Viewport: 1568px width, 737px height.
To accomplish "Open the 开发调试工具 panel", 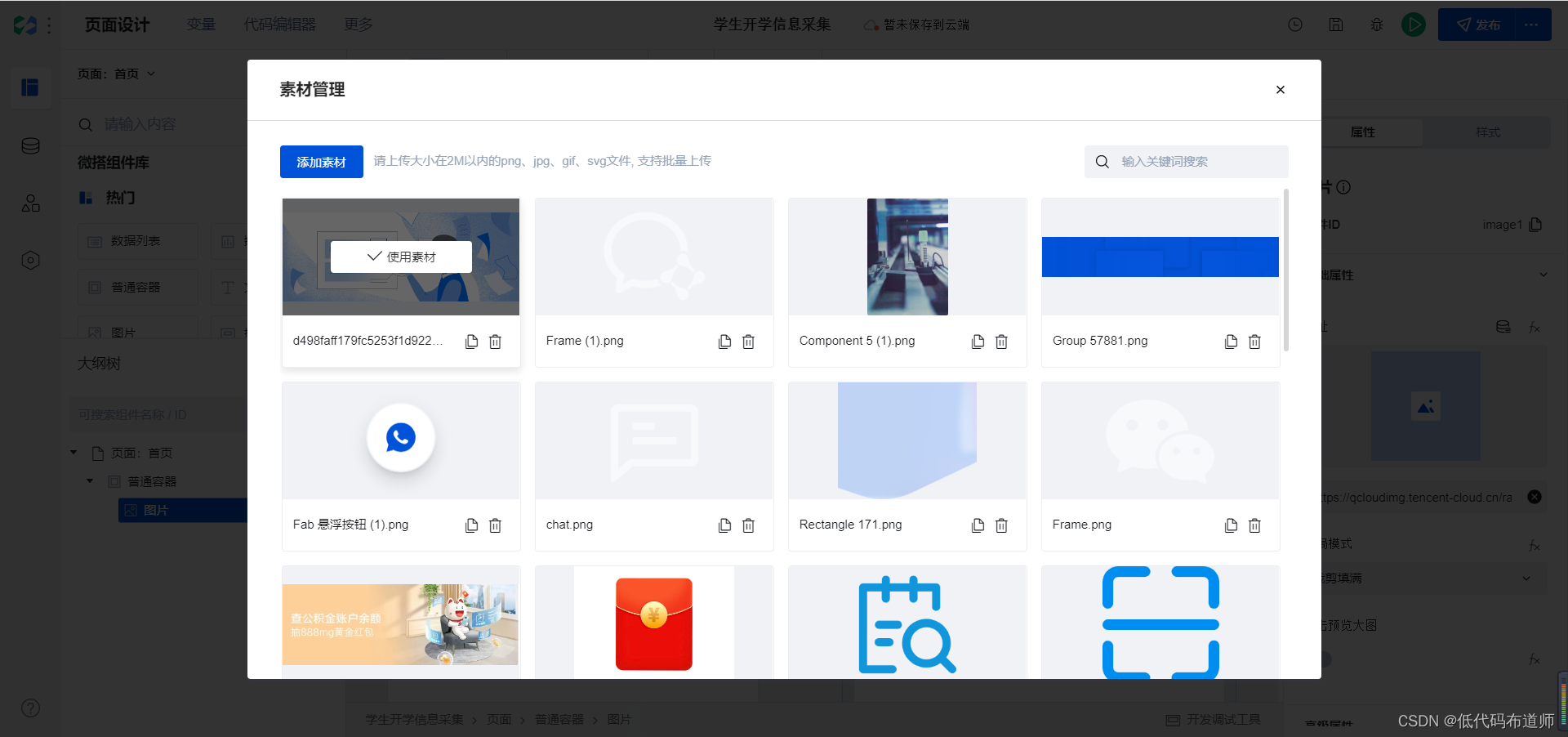I will [x=1214, y=720].
